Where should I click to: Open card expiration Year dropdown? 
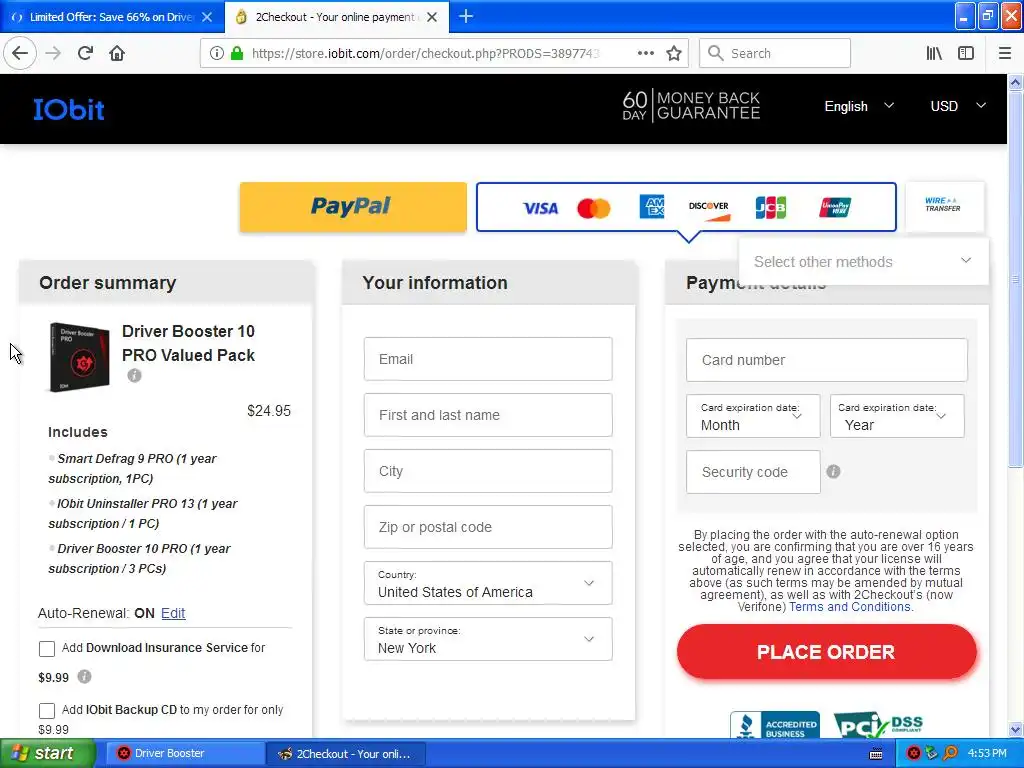coord(897,416)
